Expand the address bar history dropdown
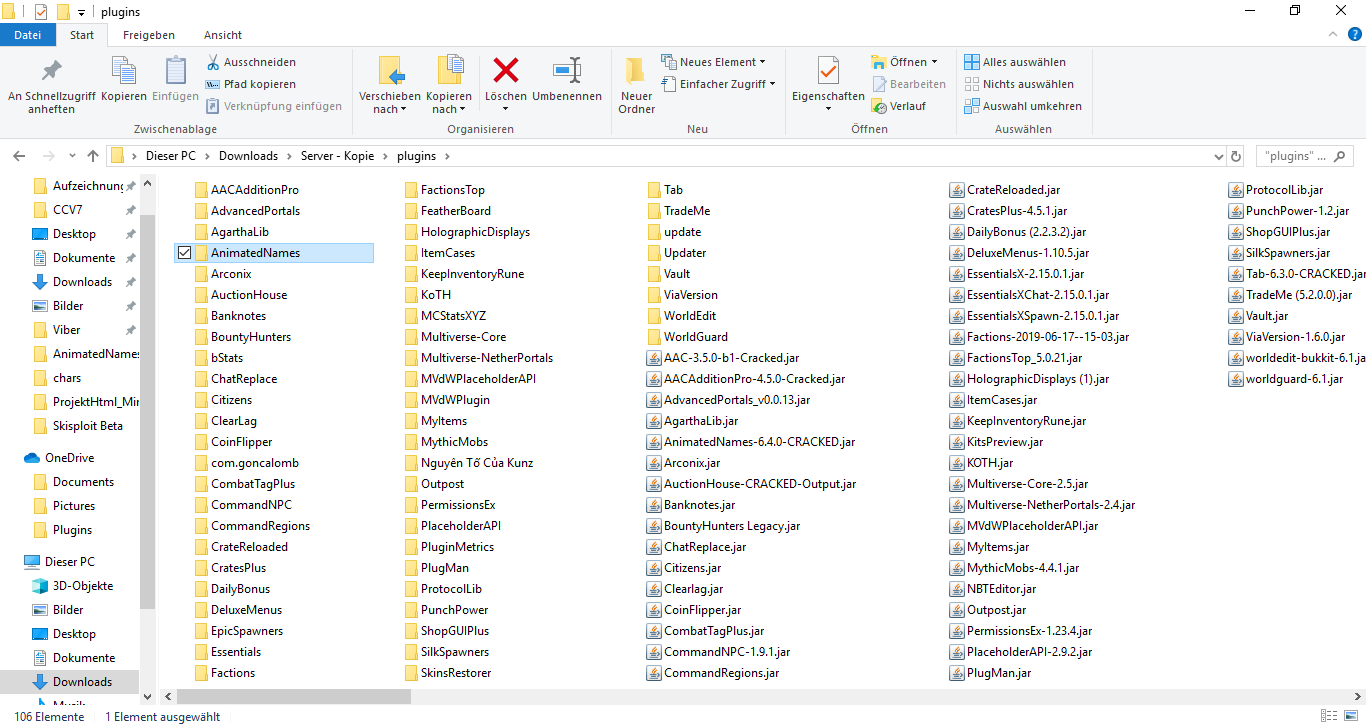The height and width of the screenshot is (728, 1366). coord(1217,157)
